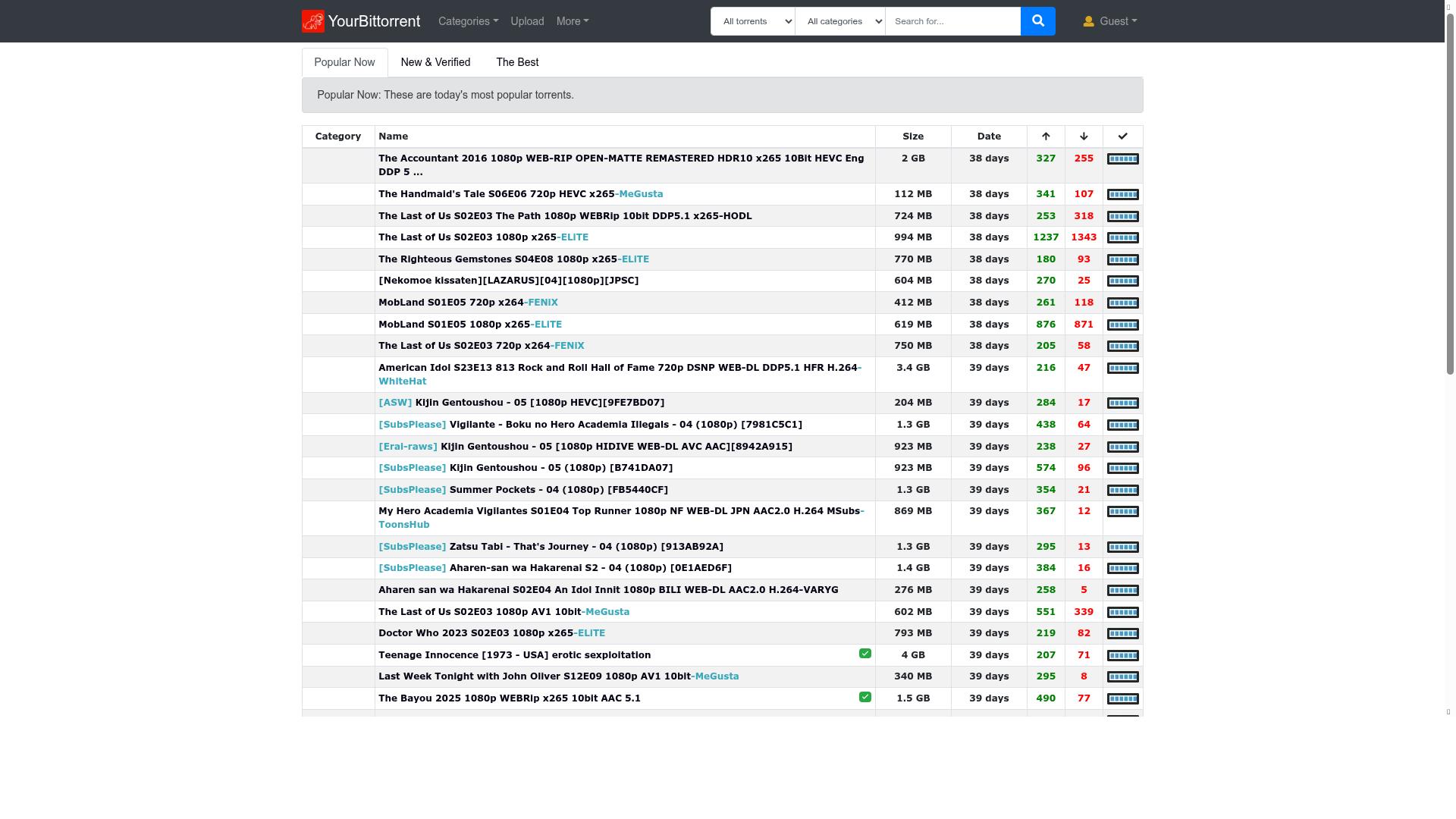
Task: Open the Upload page link
Action: 527,20
